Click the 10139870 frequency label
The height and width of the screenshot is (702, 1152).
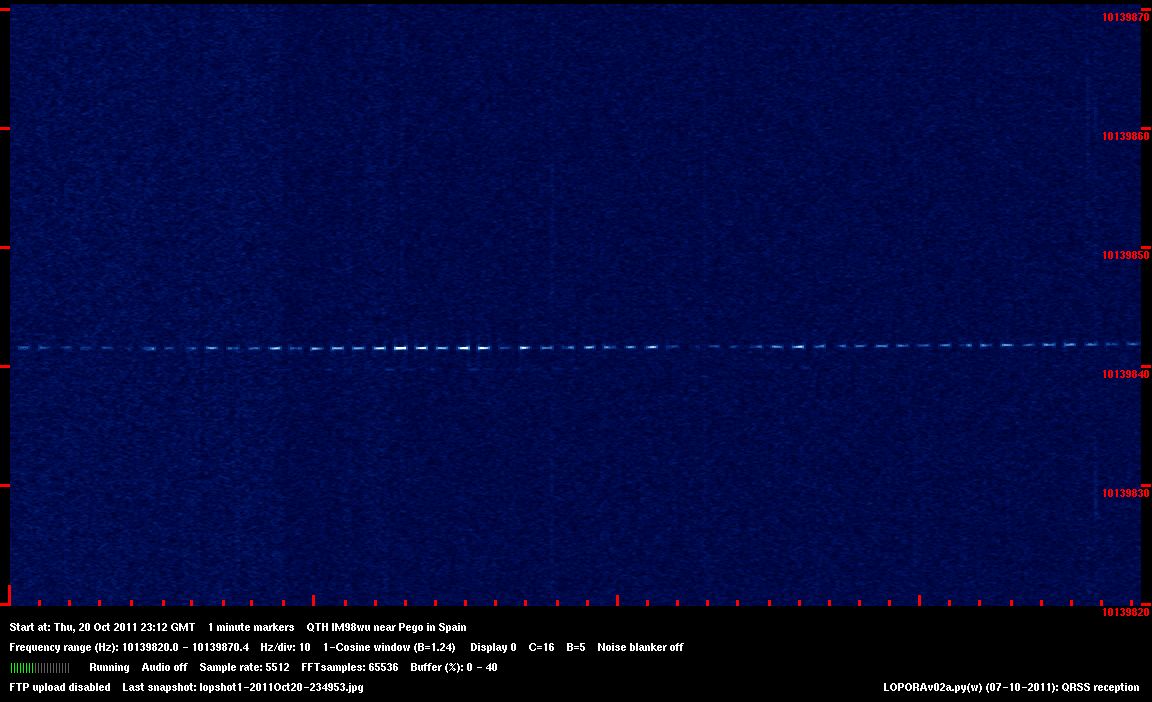(x=1126, y=18)
